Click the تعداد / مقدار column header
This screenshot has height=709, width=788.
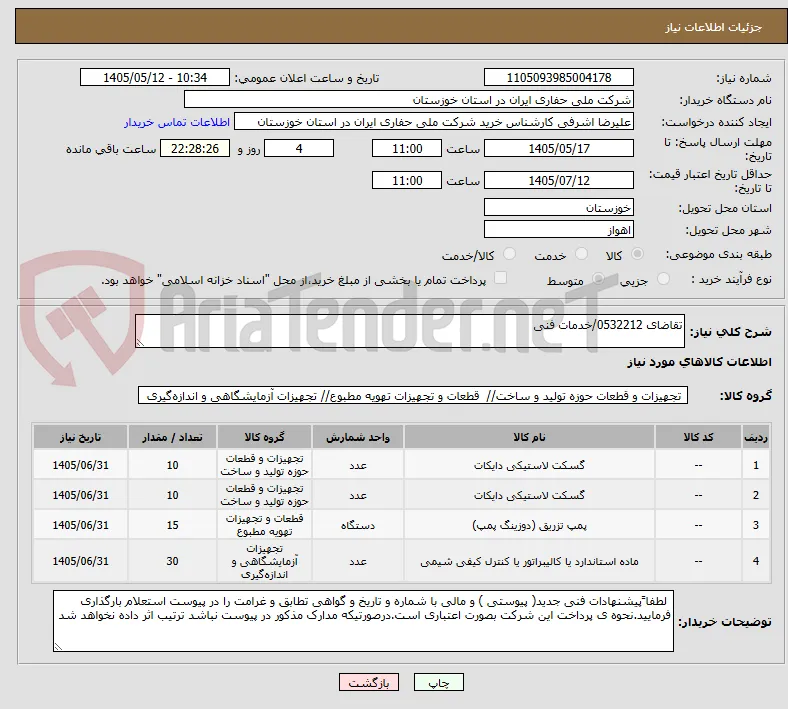[x=172, y=437]
